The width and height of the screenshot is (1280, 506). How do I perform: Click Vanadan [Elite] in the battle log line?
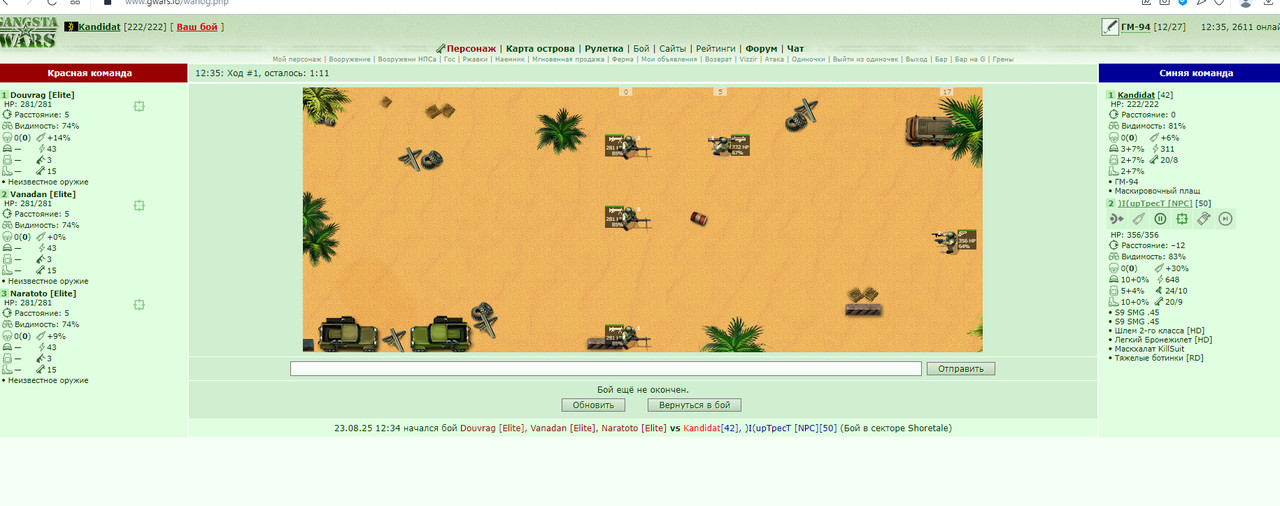563,428
